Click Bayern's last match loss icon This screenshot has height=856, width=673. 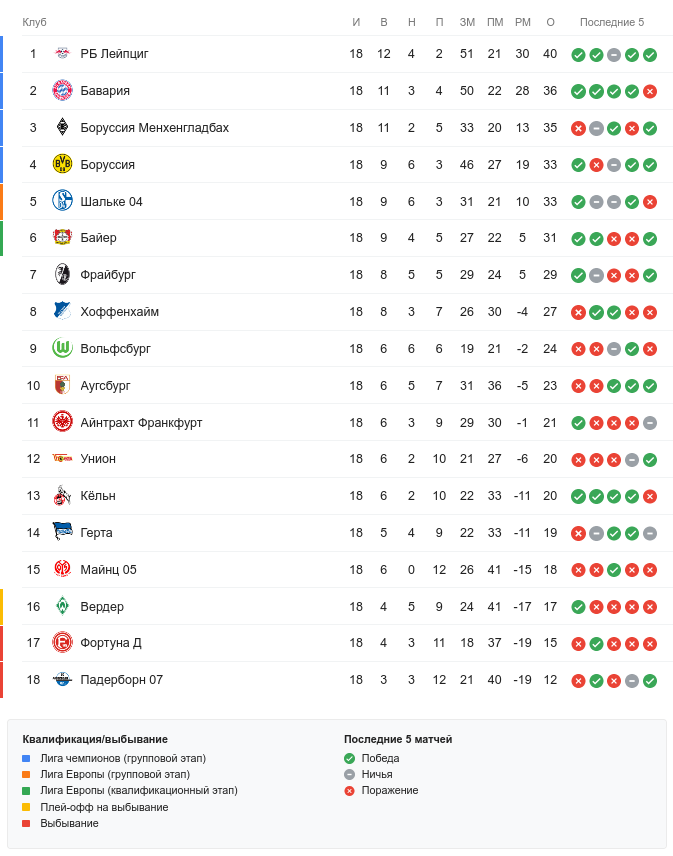click(x=650, y=92)
